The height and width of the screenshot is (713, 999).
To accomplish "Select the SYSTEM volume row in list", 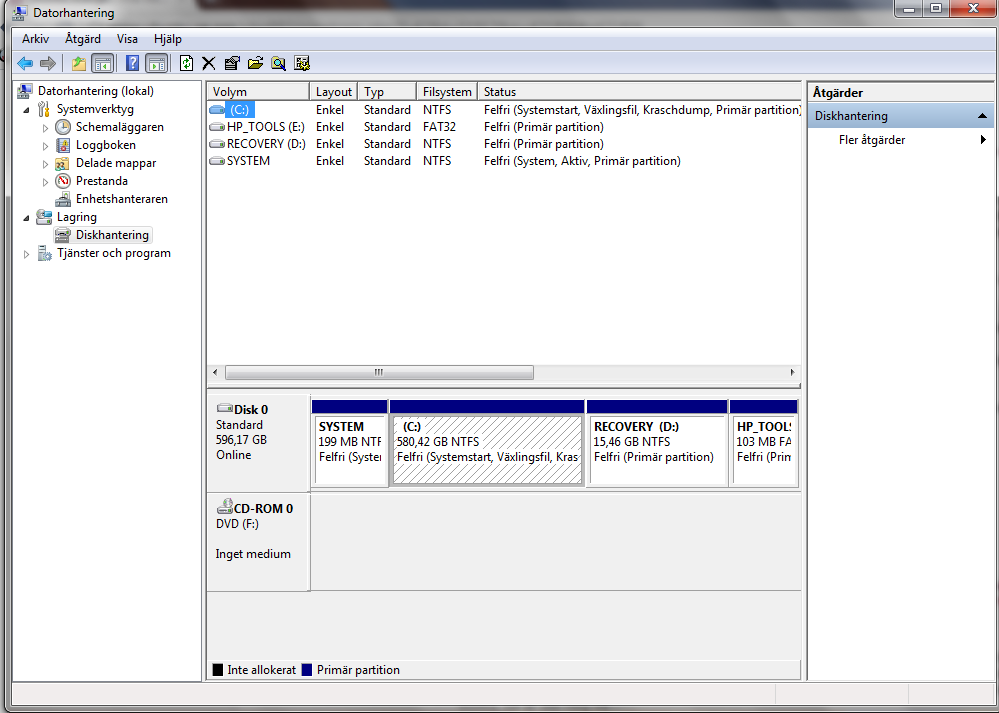I will (504, 161).
